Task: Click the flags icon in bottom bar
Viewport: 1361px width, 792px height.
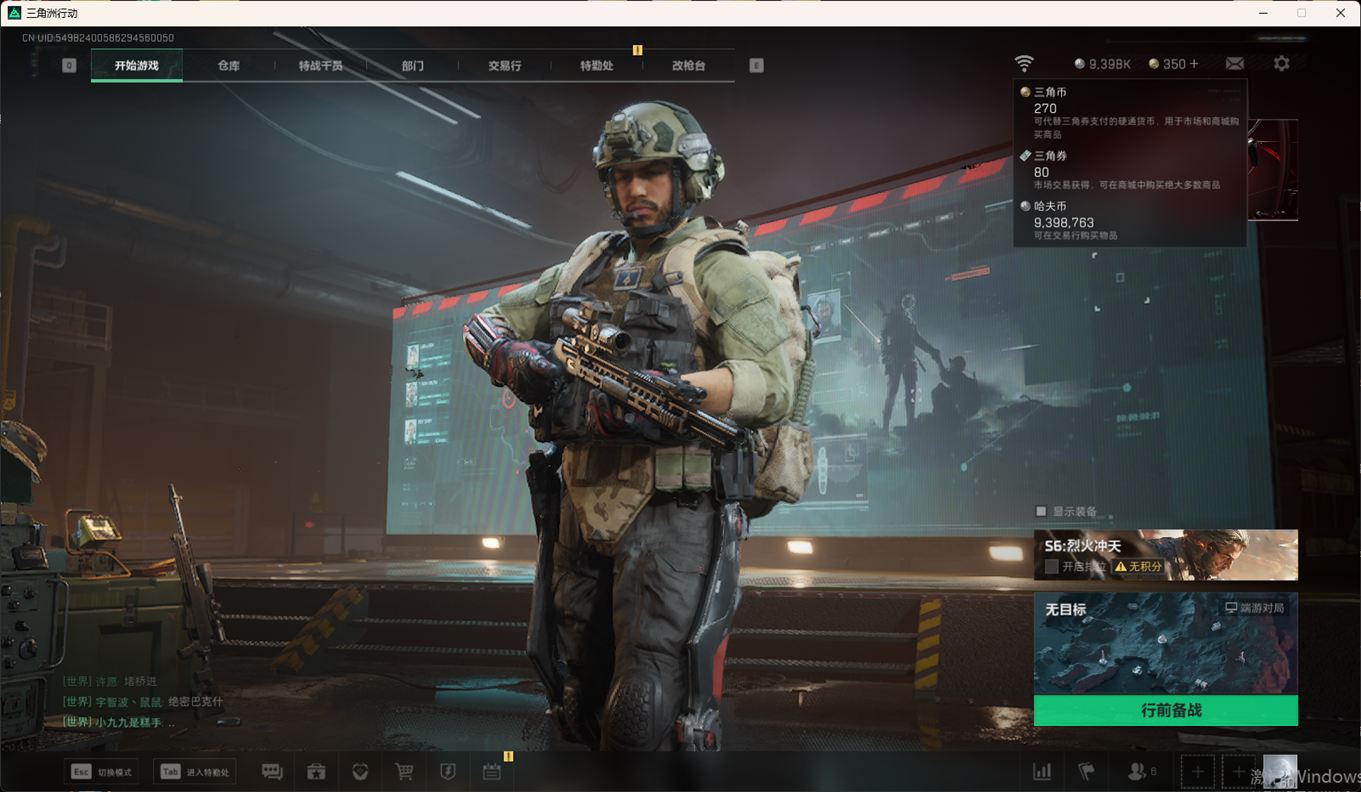Action: coord(1086,771)
